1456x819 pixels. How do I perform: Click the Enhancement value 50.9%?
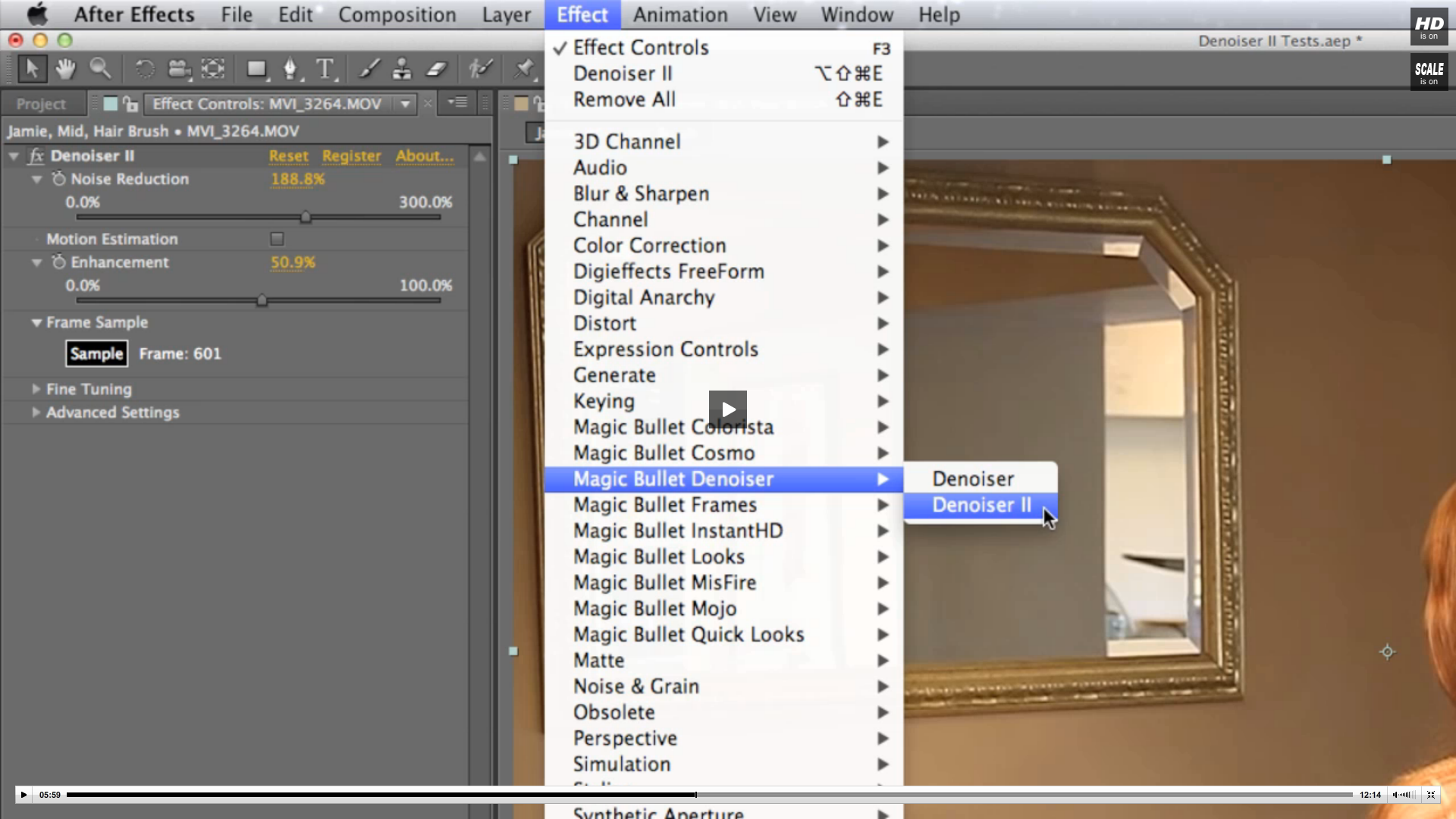click(293, 262)
